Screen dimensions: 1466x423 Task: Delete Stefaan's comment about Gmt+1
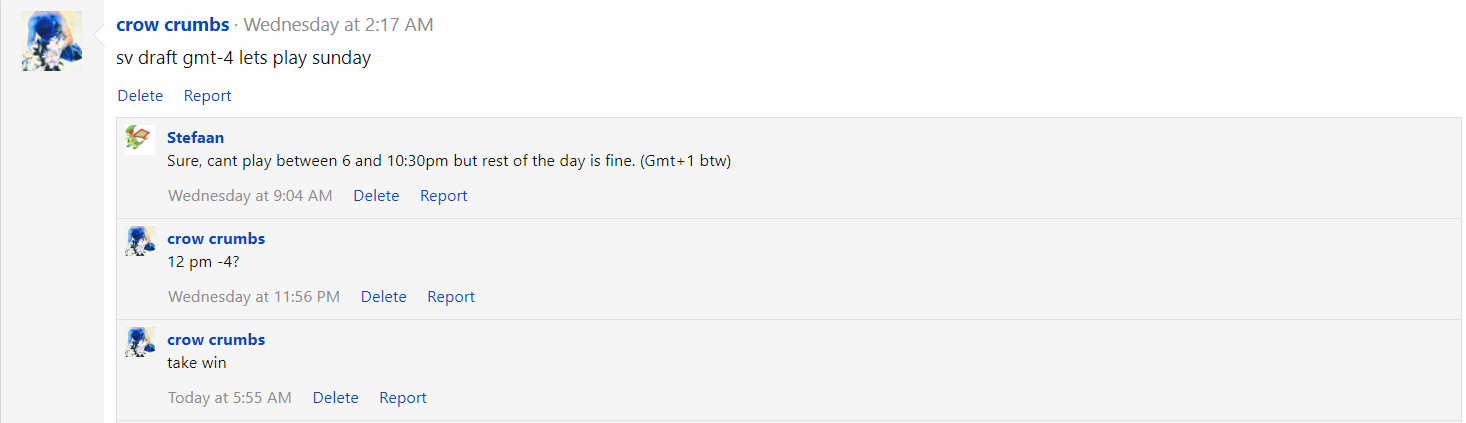coord(376,196)
